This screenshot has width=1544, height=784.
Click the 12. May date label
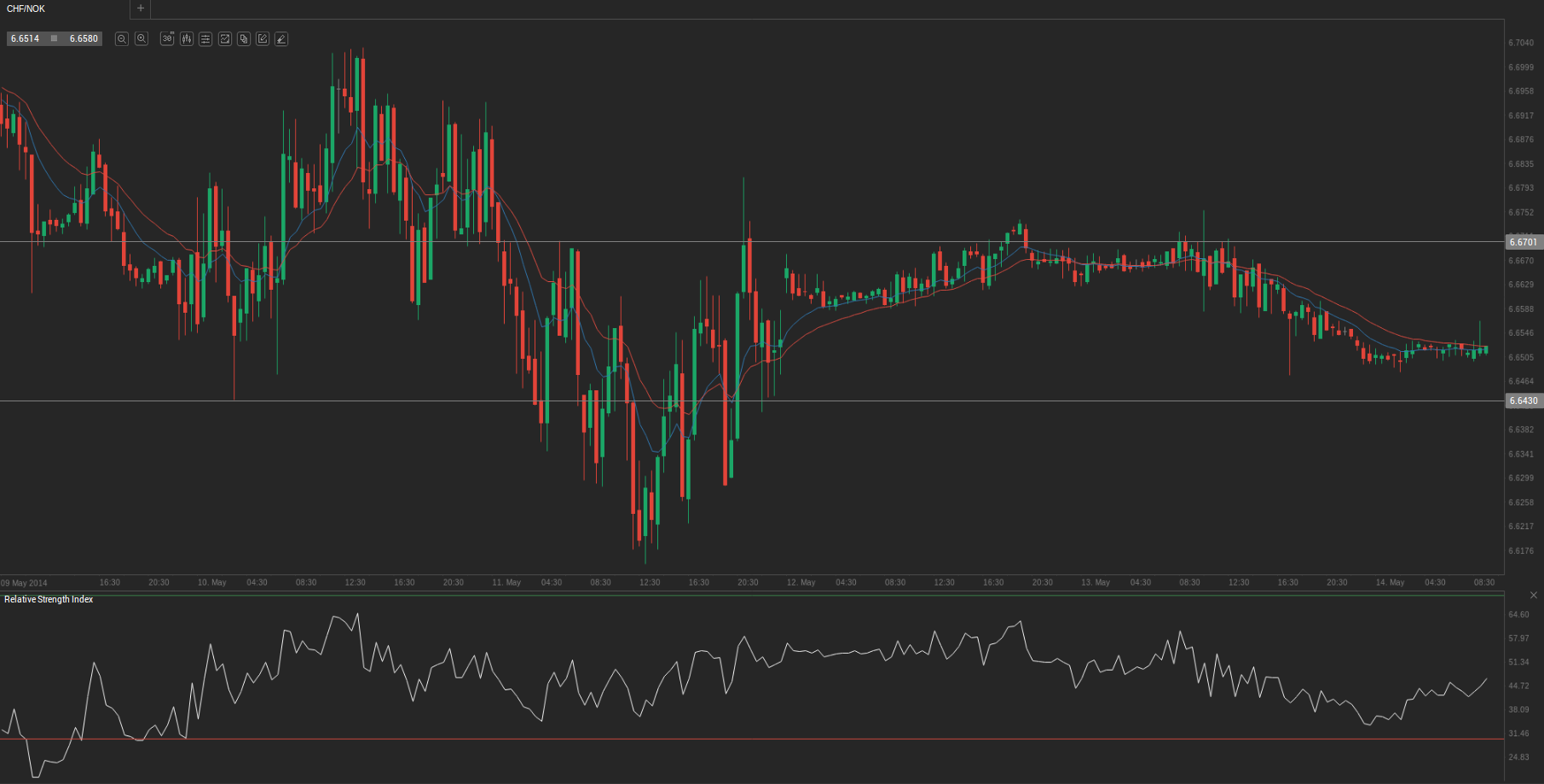(801, 583)
